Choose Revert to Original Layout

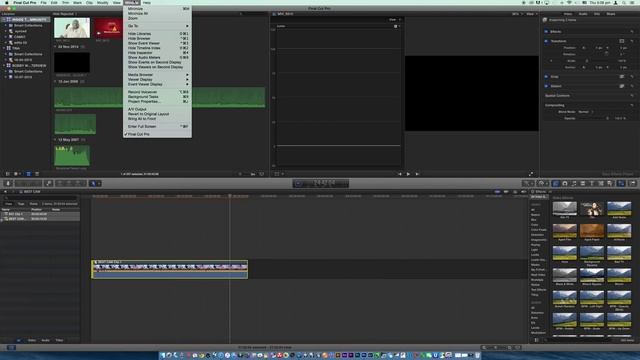157,114
